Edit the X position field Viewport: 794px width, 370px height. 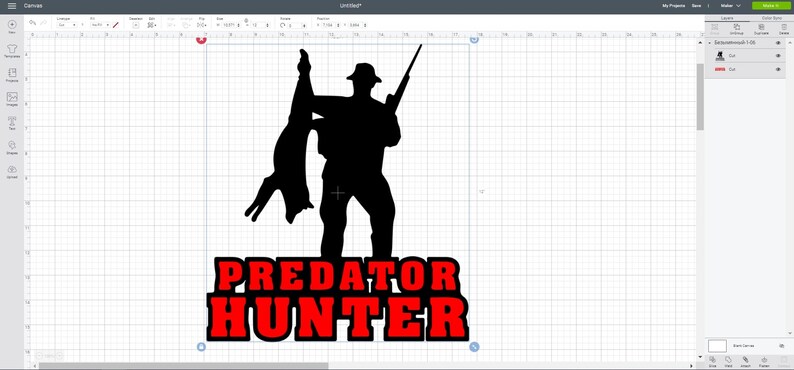click(330, 25)
